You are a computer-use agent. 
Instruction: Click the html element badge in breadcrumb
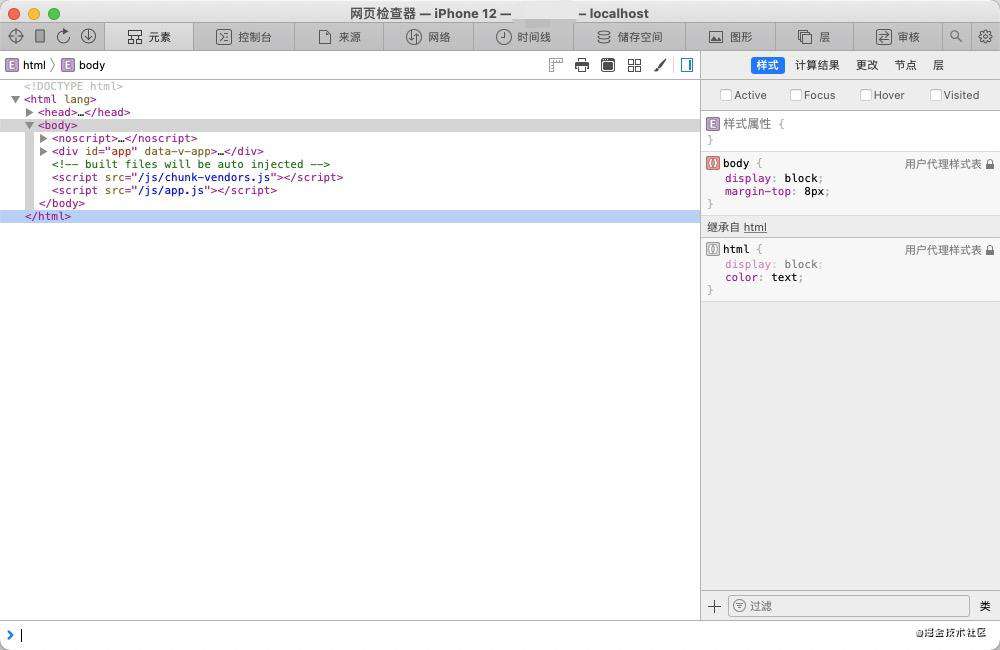11,65
